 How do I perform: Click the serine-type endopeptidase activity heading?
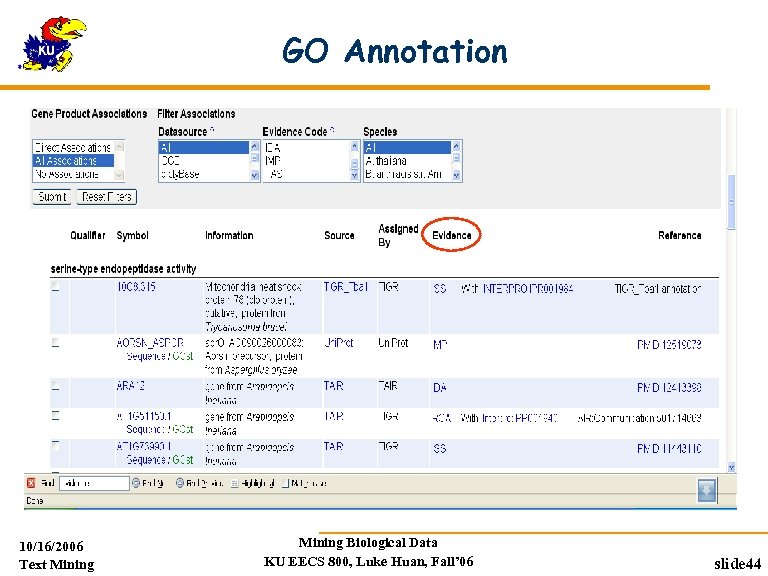pyautogui.click(x=123, y=269)
